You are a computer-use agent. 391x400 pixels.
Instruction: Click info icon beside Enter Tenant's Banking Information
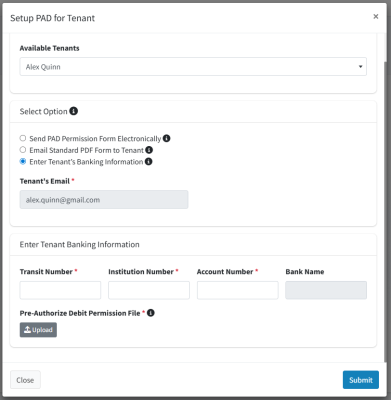(148, 162)
